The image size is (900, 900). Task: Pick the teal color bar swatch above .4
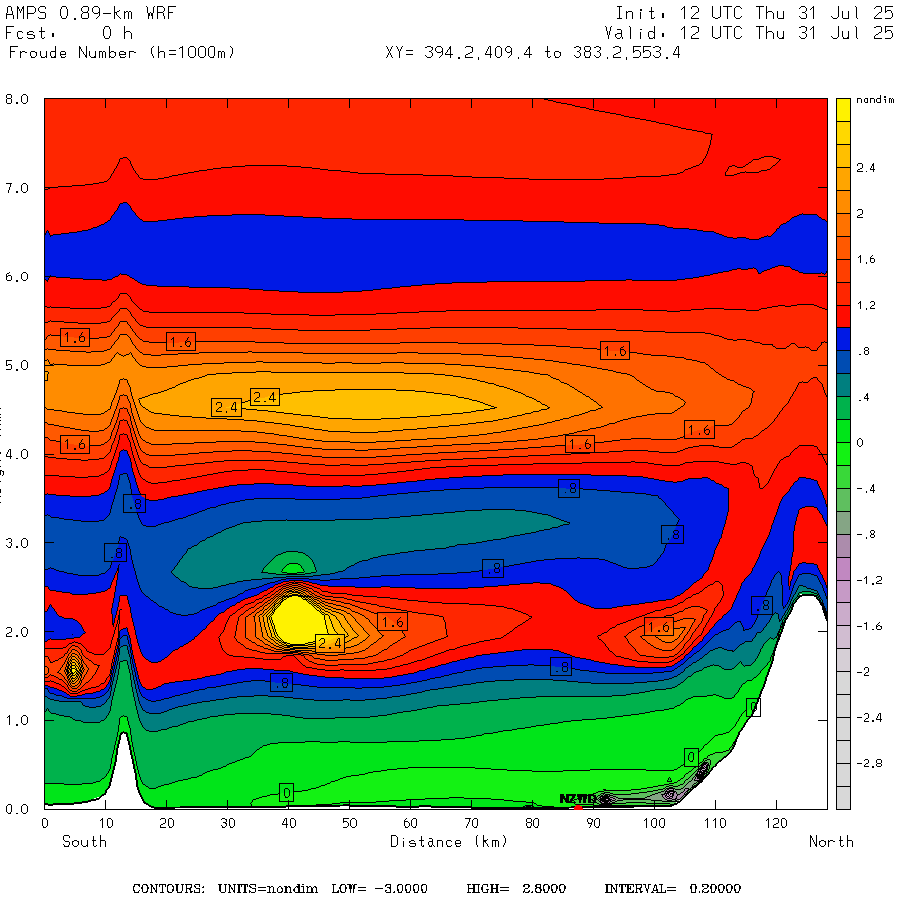point(843,385)
